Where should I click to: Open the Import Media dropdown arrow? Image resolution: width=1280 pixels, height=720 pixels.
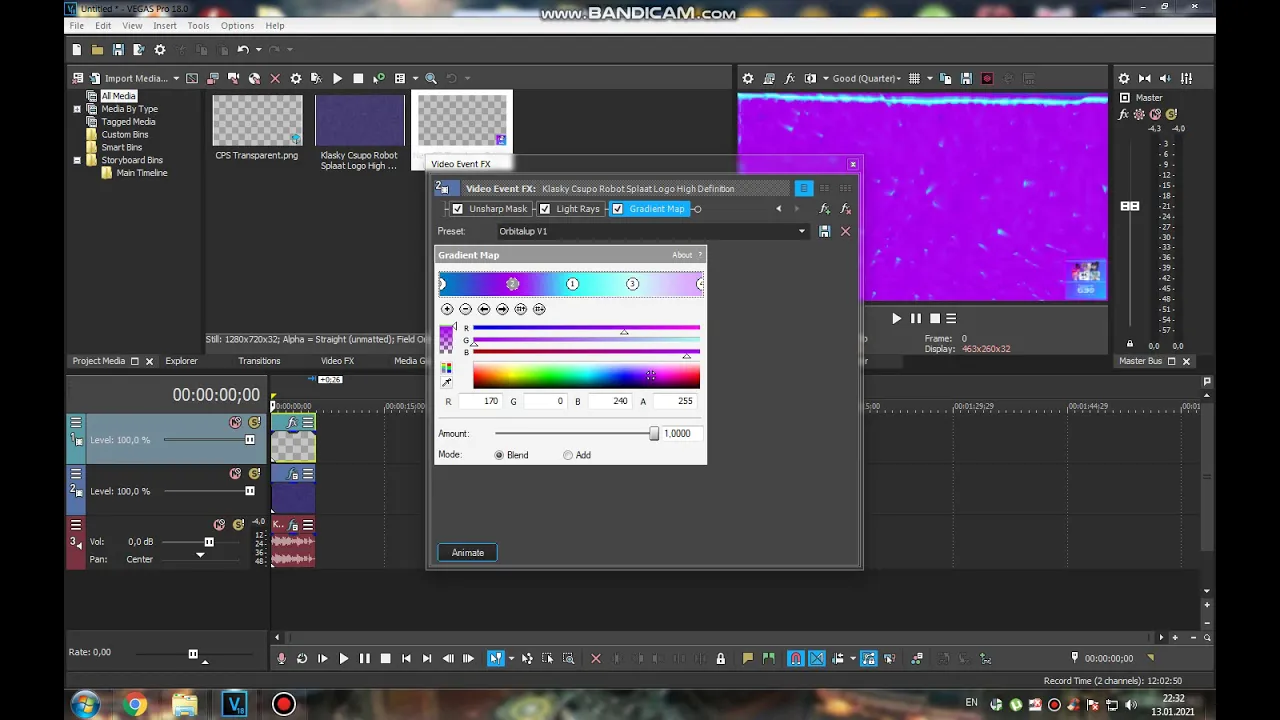176,78
